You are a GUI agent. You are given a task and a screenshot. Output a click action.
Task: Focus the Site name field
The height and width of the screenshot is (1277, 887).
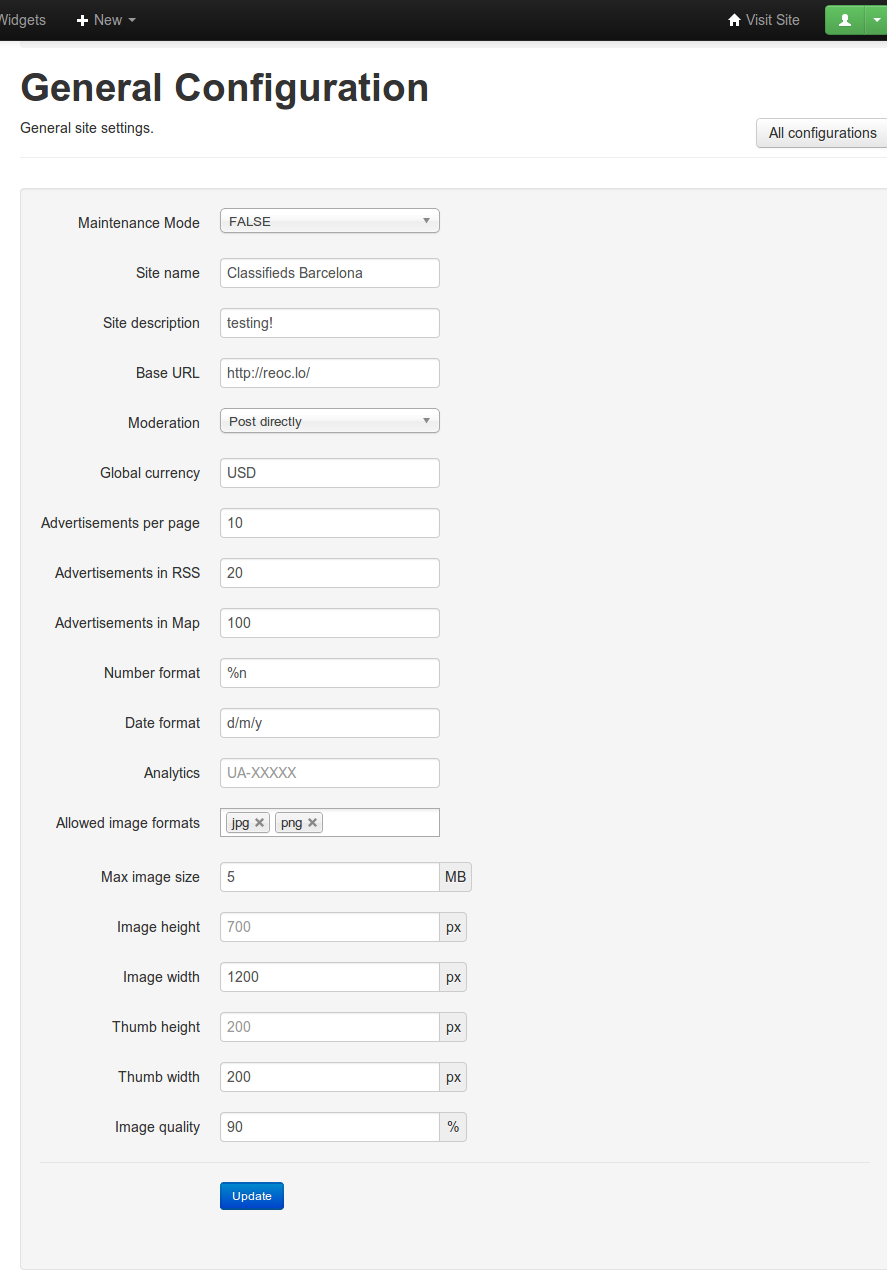[329, 273]
